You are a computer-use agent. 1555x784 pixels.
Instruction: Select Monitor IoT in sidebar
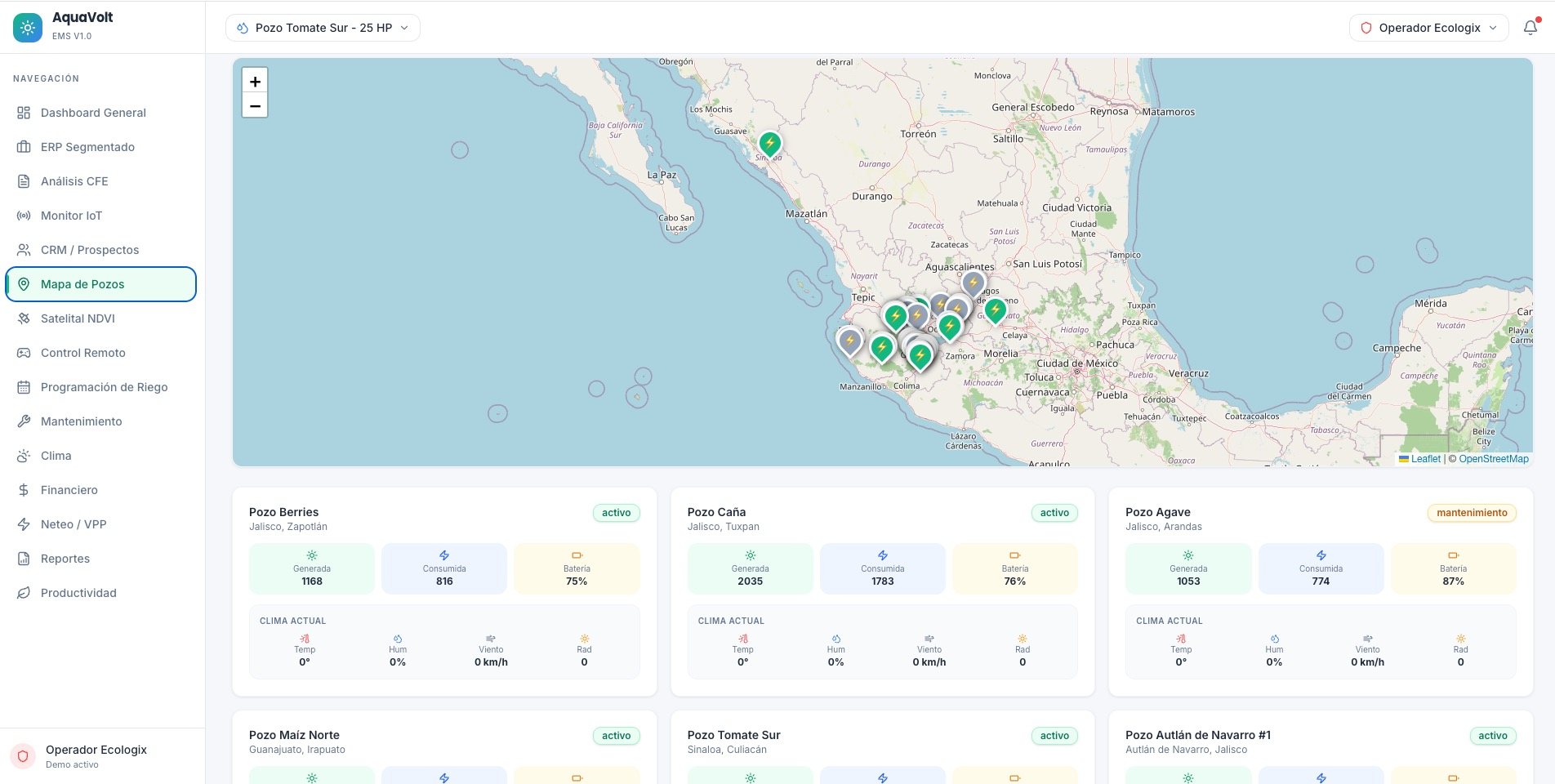pos(101,216)
